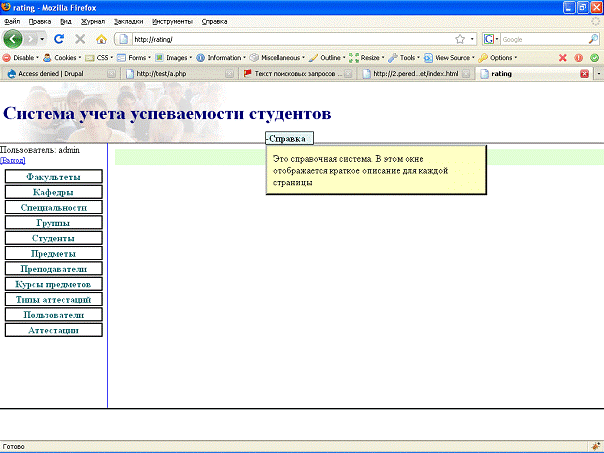The height and width of the screenshot is (453, 604).
Task: Click the browser Back arrow button
Action: [14, 39]
